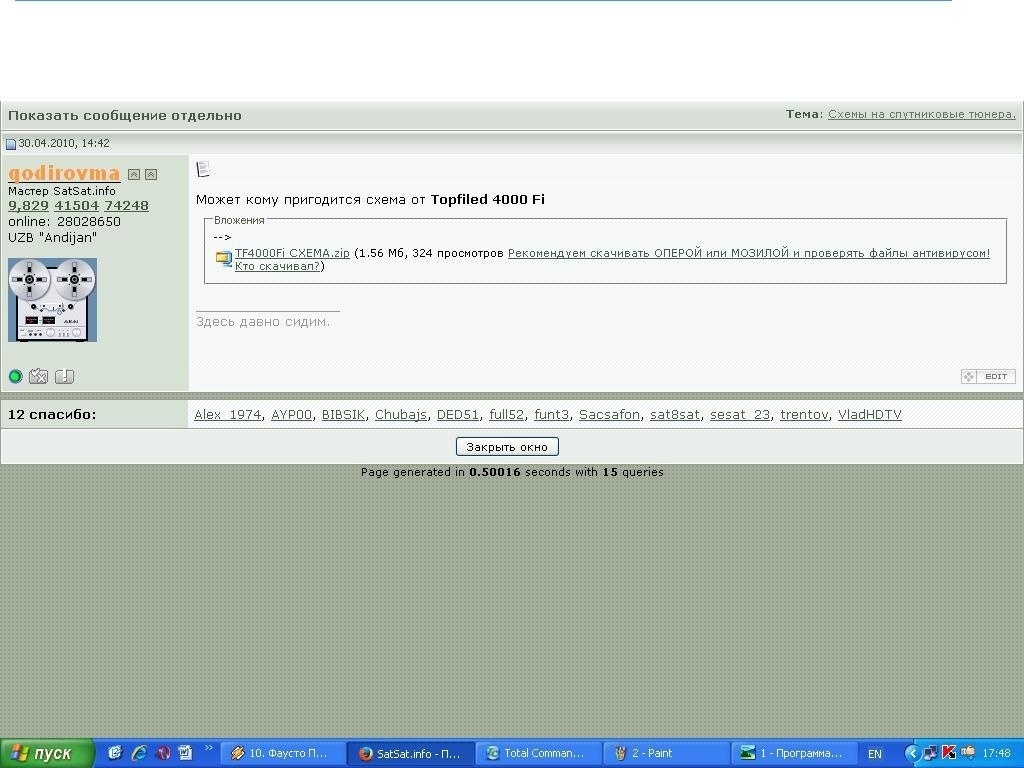
Task: Click the report post icon with exclamation mark
Action: [x=64, y=376]
